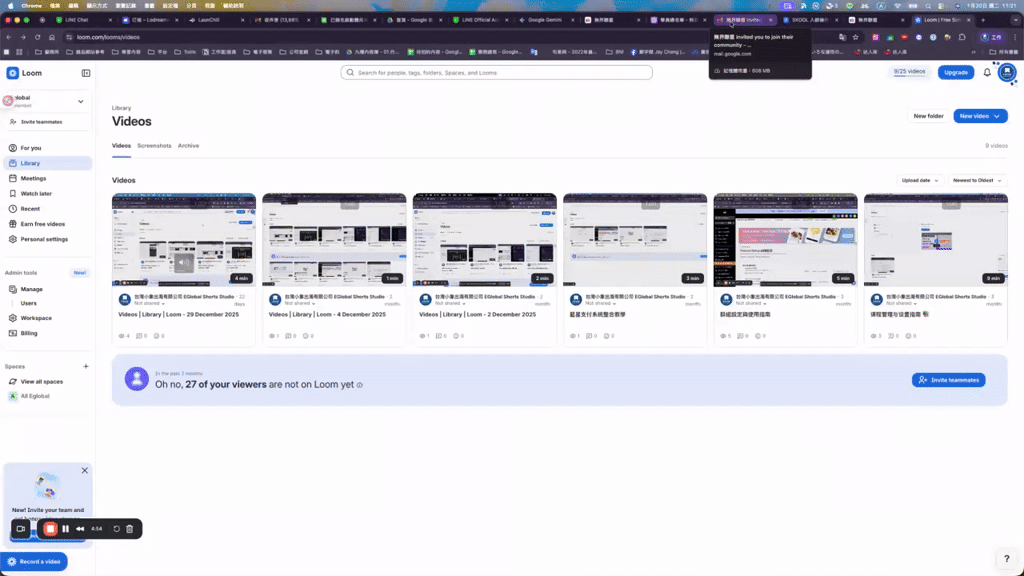
Task: Switch to Archive tab
Action: (188, 146)
